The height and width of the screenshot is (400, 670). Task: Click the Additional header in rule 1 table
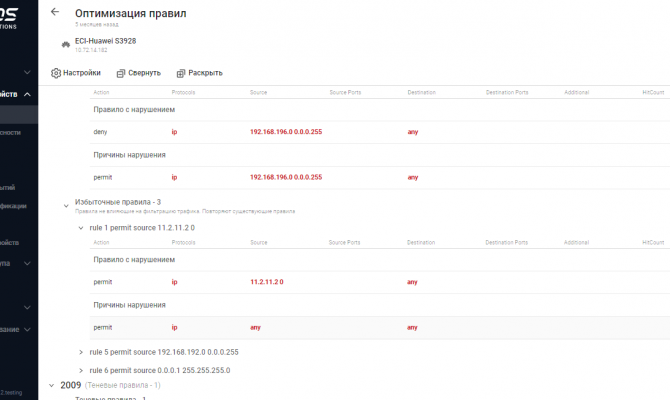pyautogui.click(x=576, y=242)
